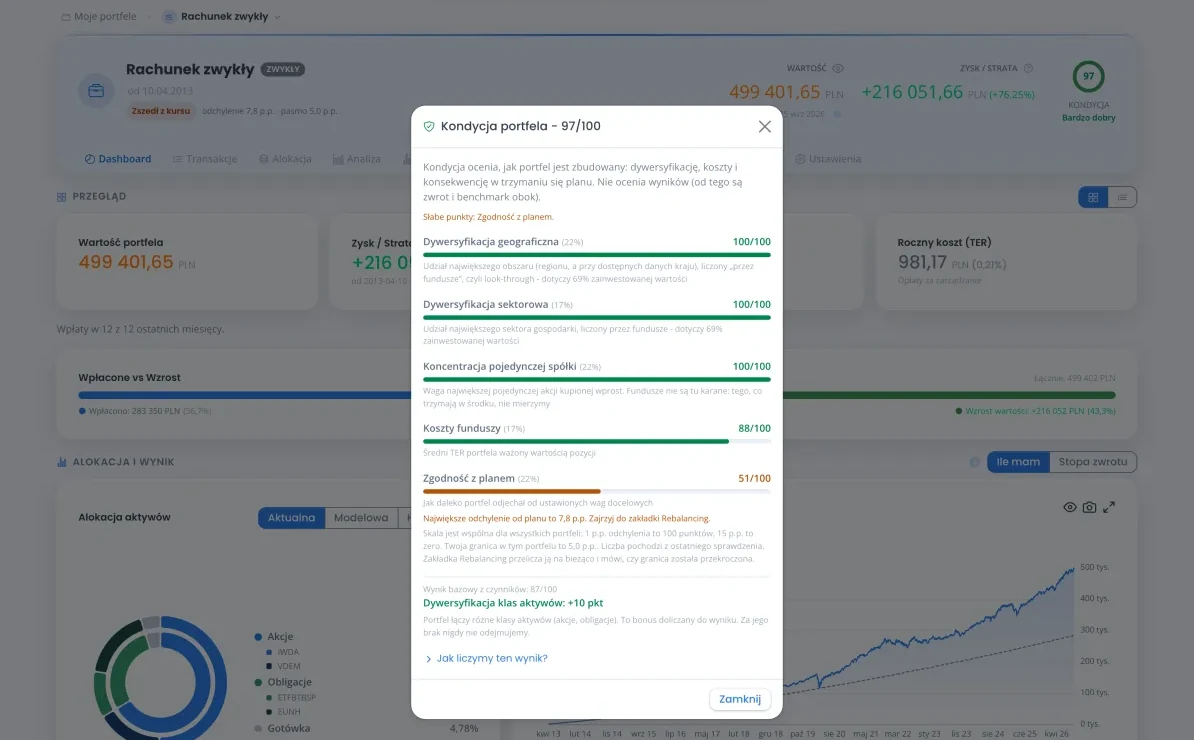This screenshot has height=740, width=1194.
Task: Switch to the Analiza tab
Action: click(356, 159)
